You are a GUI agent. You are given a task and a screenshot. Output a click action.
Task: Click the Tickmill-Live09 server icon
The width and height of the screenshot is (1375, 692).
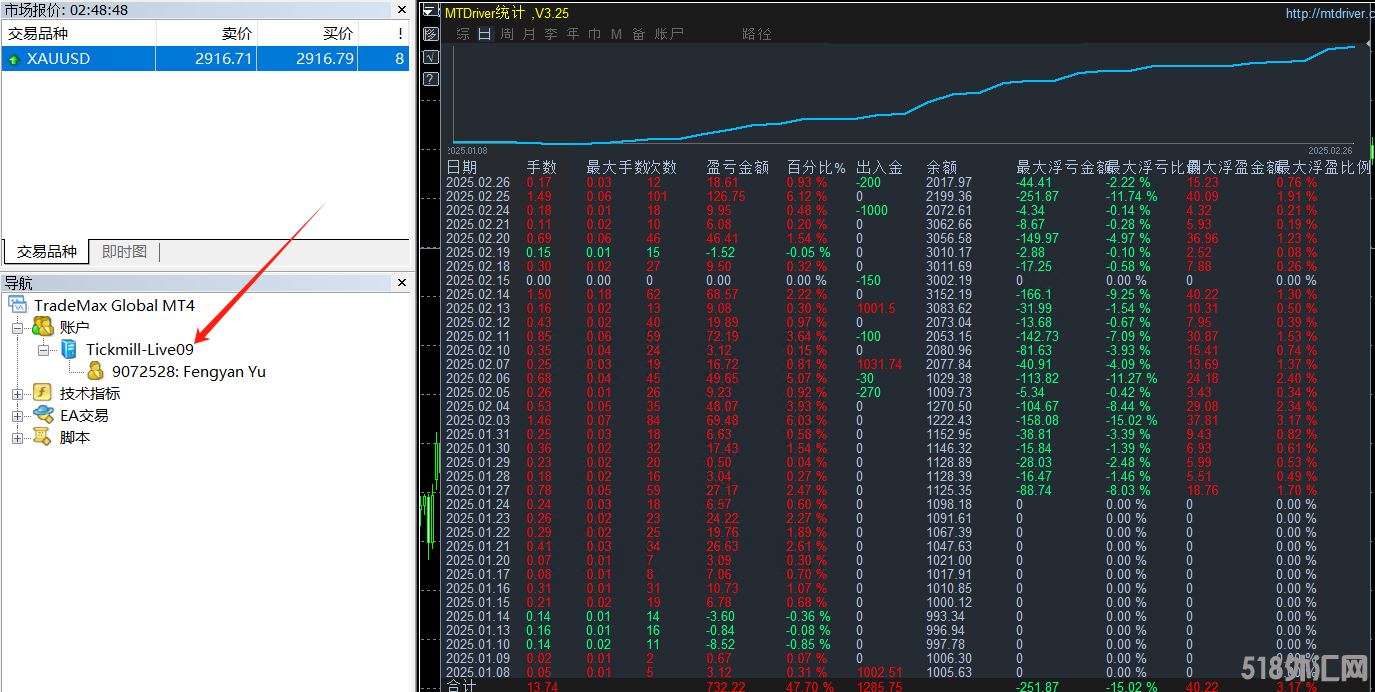tap(69, 349)
